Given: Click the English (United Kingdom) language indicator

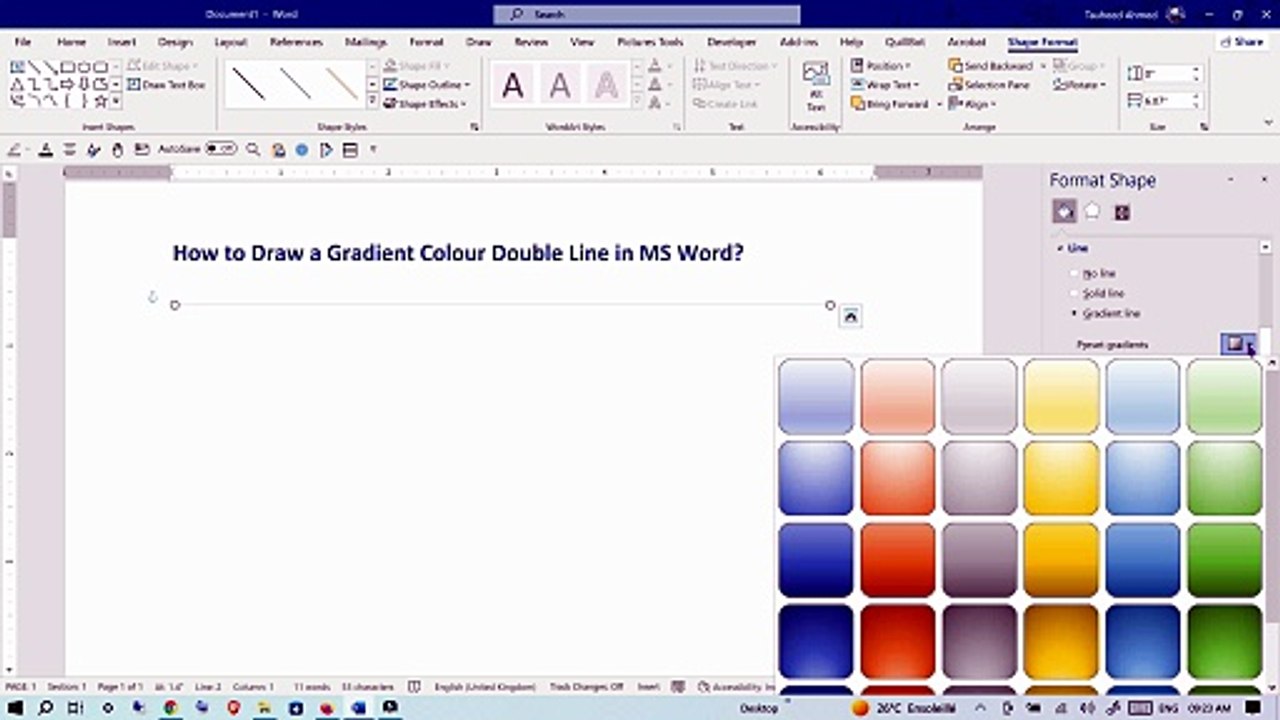Looking at the screenshot, I should [486, 687].
